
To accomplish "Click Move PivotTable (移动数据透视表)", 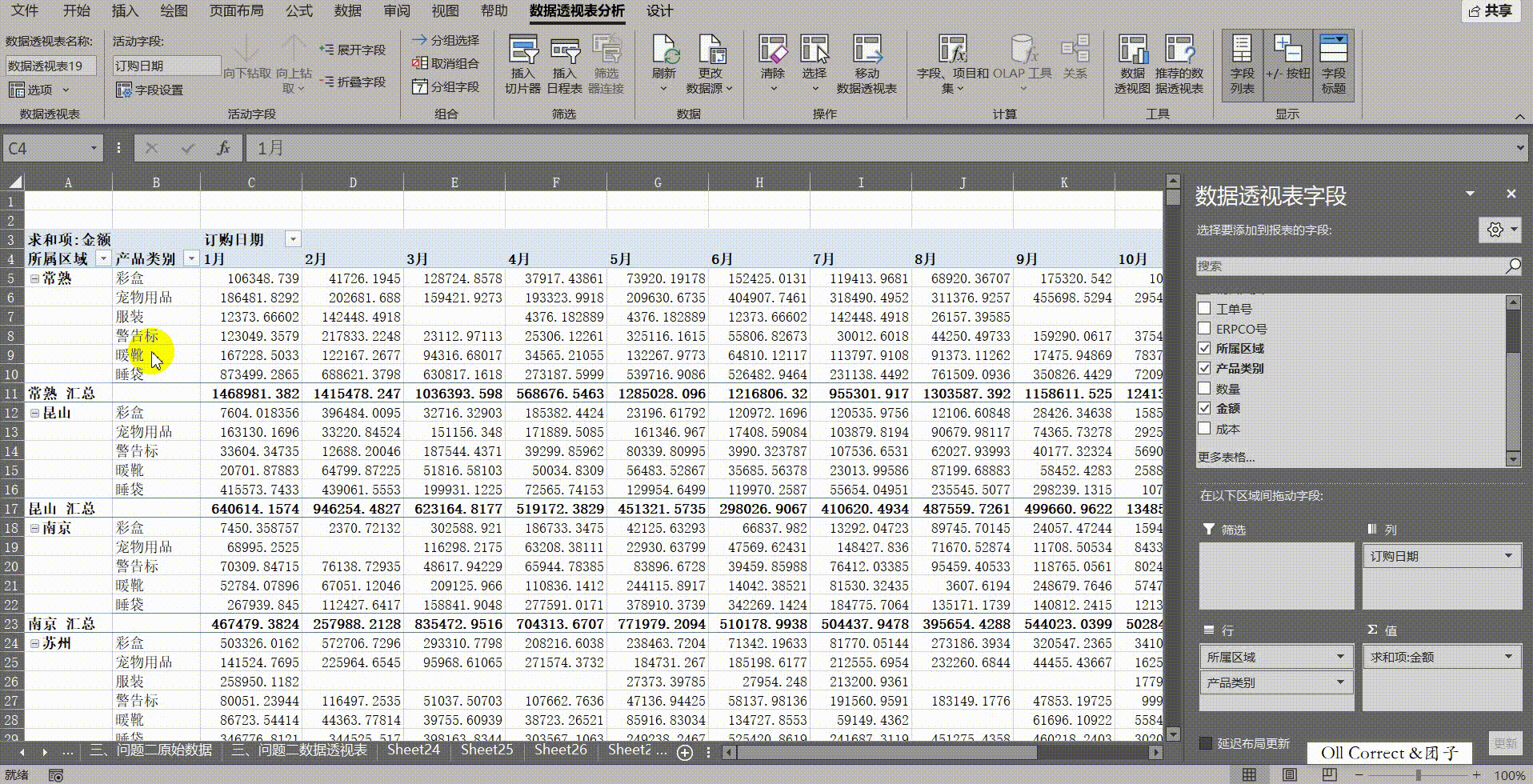I will pos(867,64).
